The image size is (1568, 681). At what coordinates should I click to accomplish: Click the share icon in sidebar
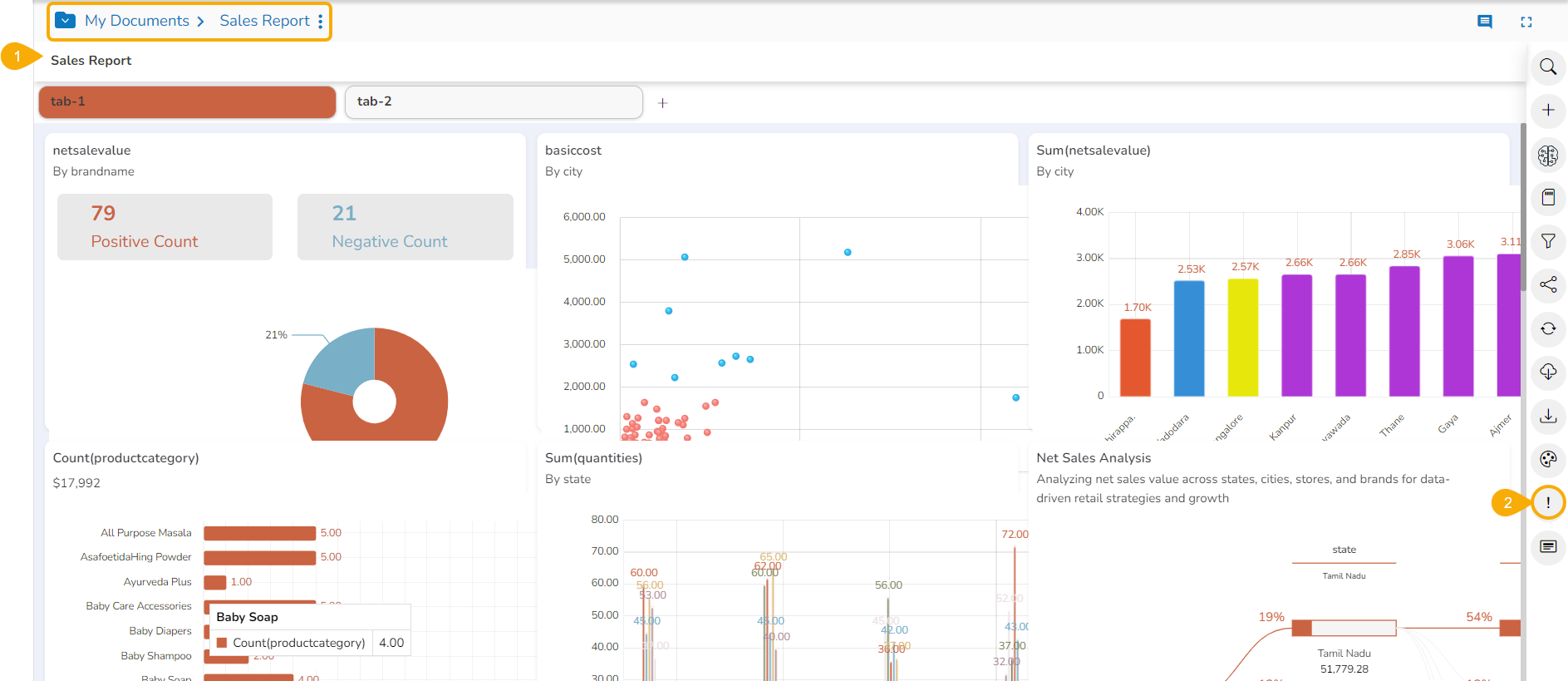coord(1547,284)
